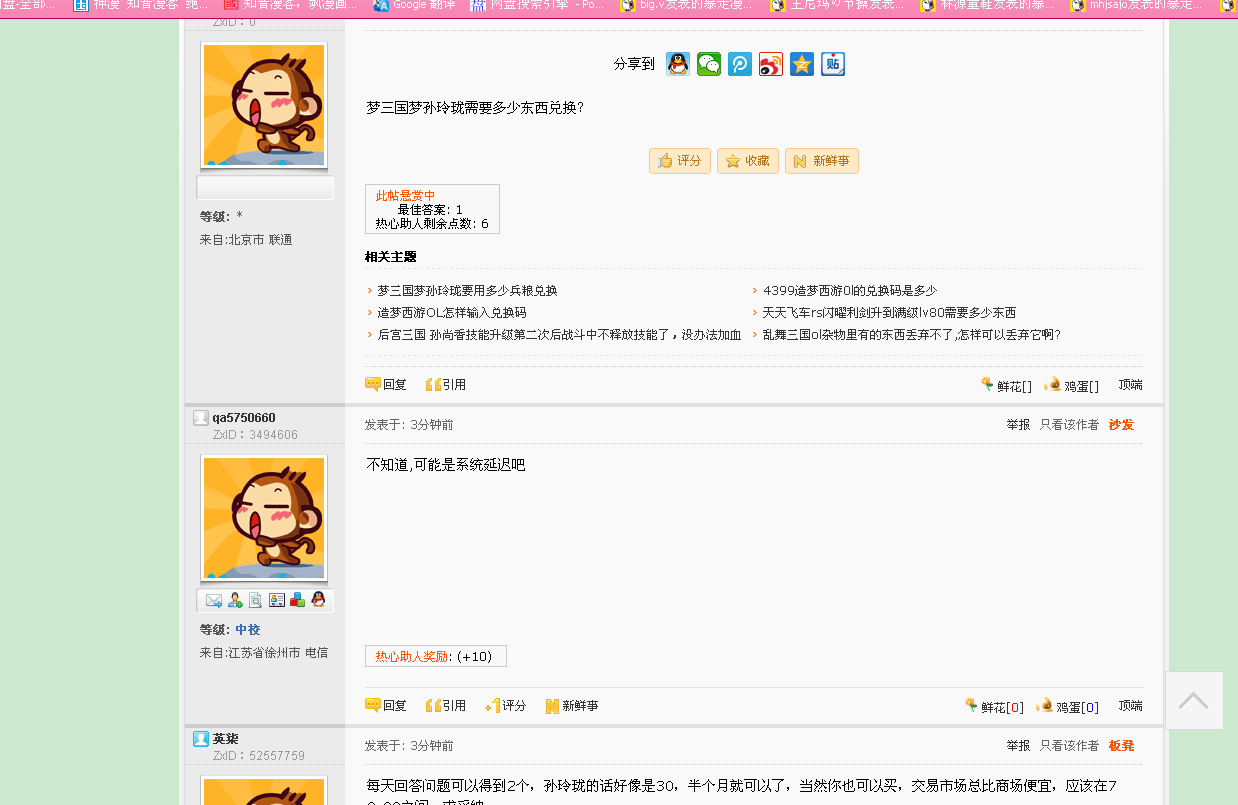Chat with qa5750660 via the QQ icon
The height and width of the screenshot is (805, 1238).
[x=318, y=600]
